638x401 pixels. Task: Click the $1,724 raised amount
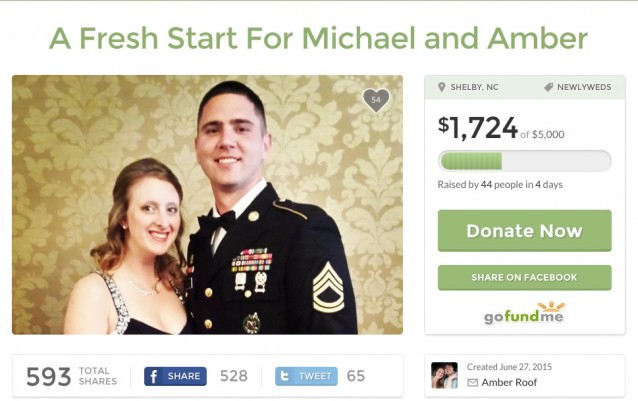(x=478, y=128)
